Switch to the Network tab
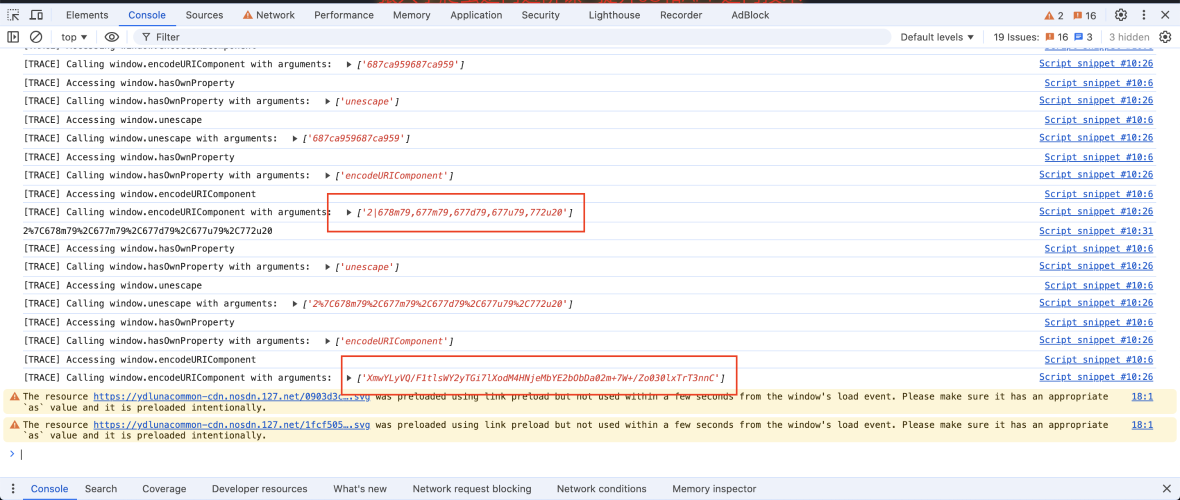 268,15
